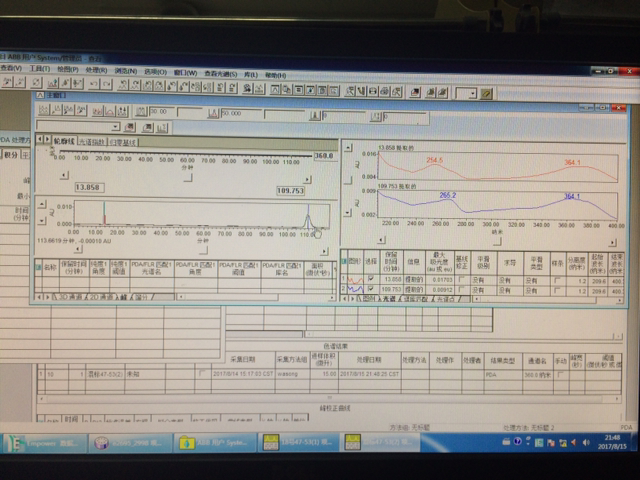Viewport: 640px width, 480px height.
Task: Click the undo arrow icon in main toolbar
Action: point(94,84)
